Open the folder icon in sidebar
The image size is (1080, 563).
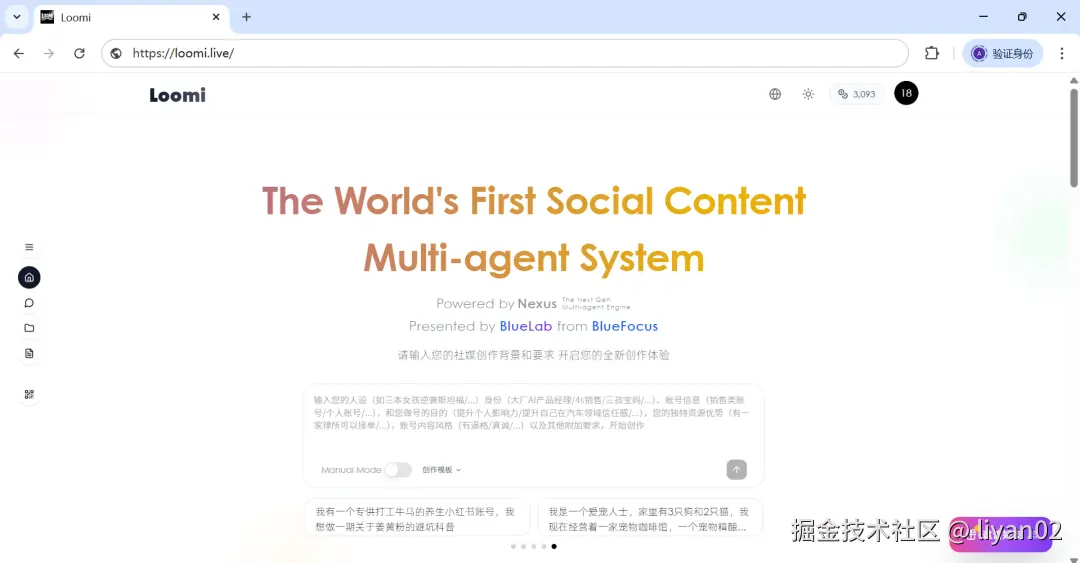click(29, 328)
